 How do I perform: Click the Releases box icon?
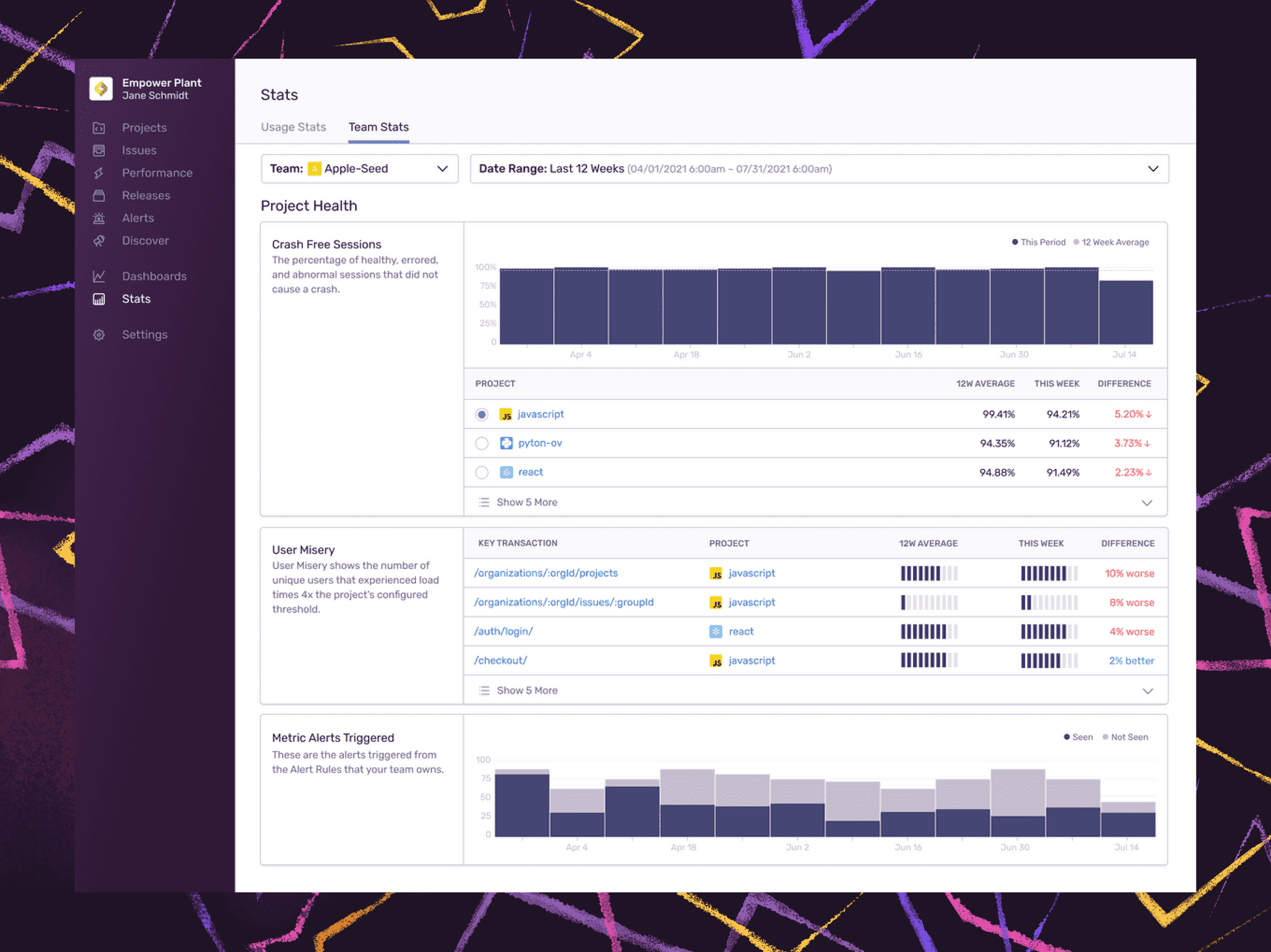coord(99,195)
